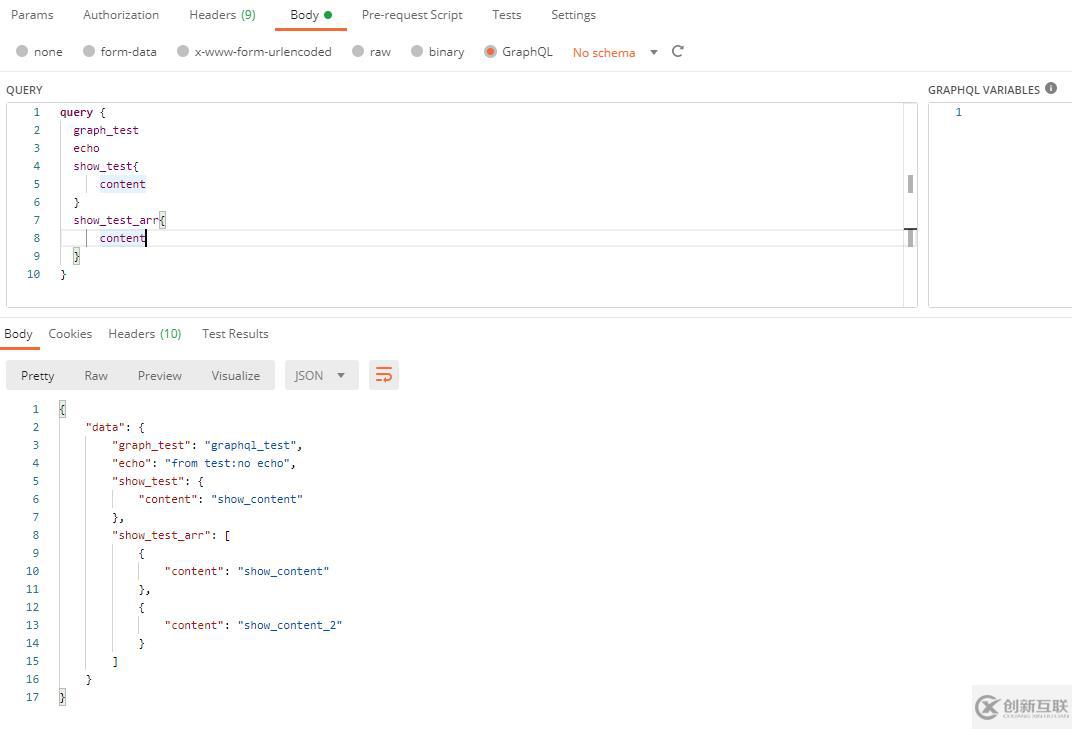The image size is (1072, 729).
Task: Switch response view to Raw
Action: [x=96, y=375]
